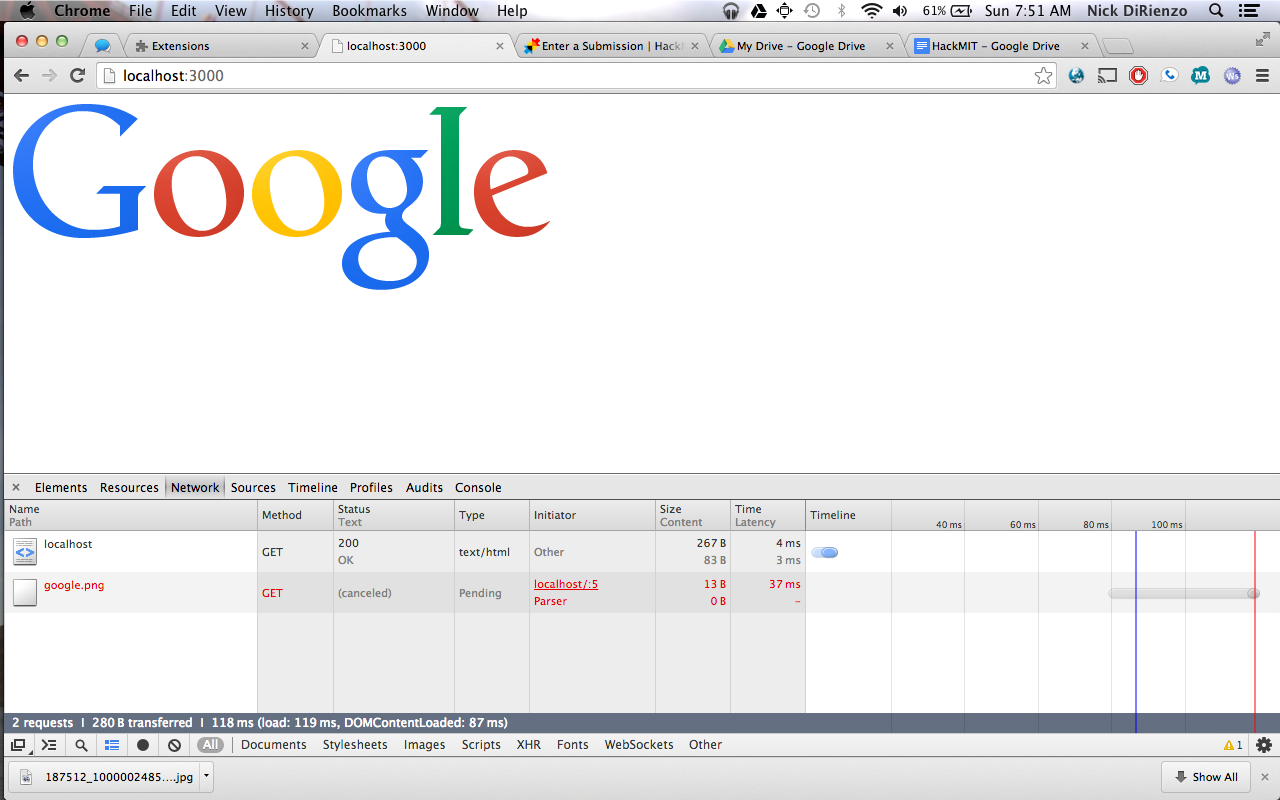Select the All filter pill
Screen dimensions: 1280x800
pos(210,745)
